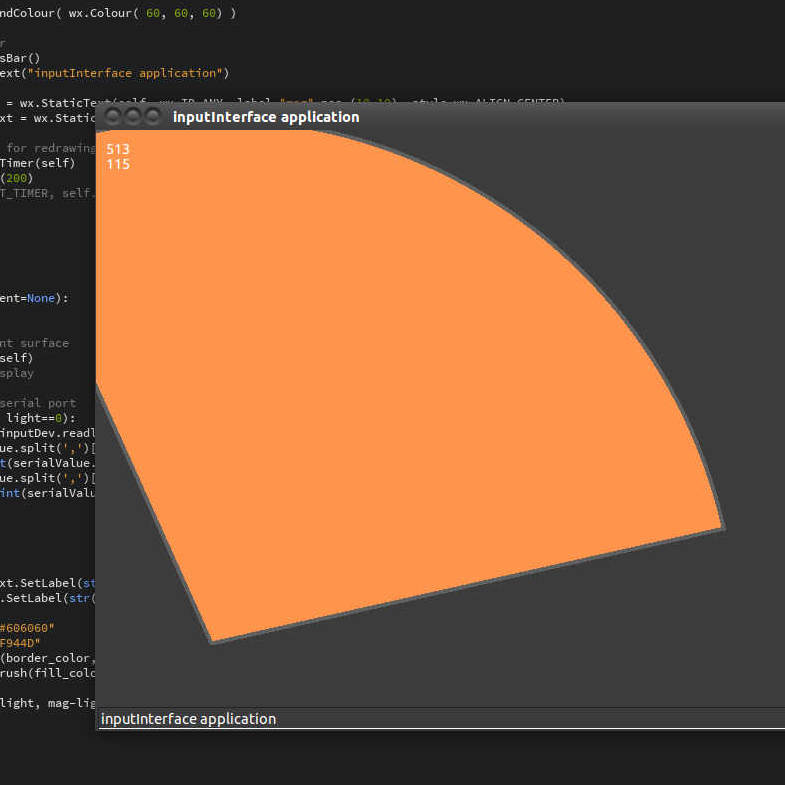Close the inputInterface application window
This screenshot has height=785, width=785.
[x=113, y=116]
